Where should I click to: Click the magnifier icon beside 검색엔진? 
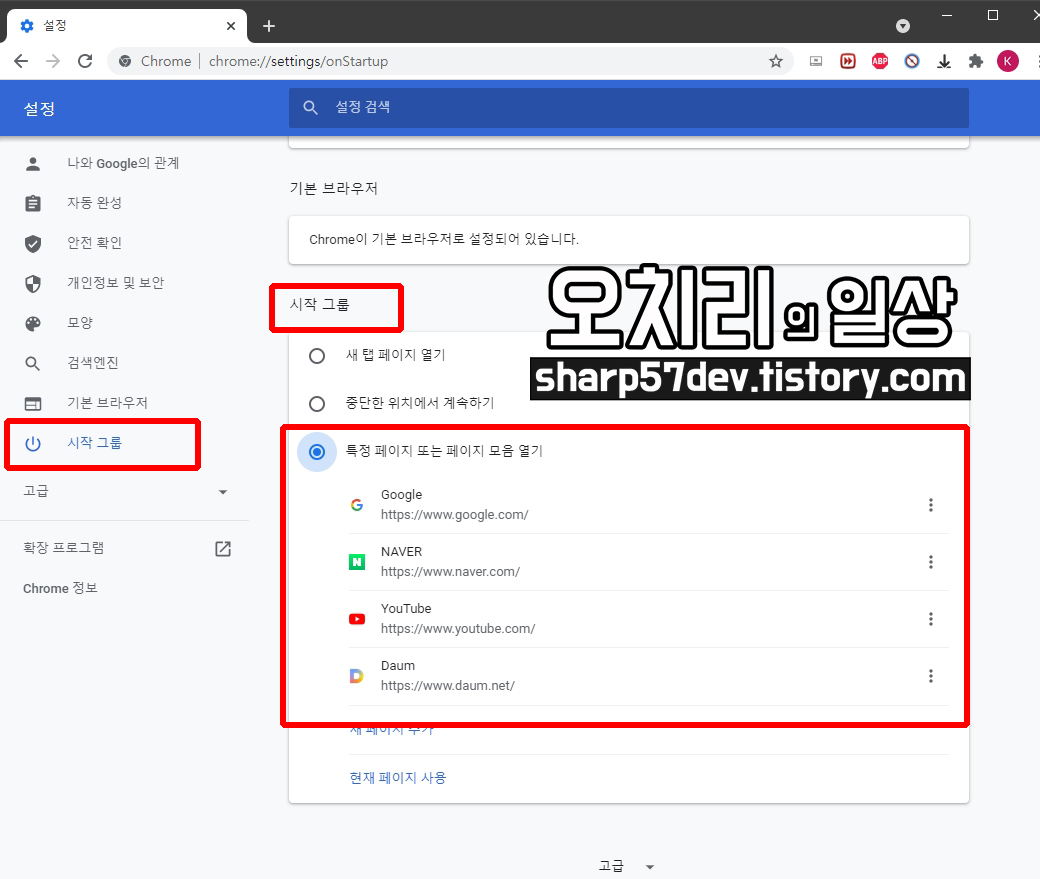(32, 364)
